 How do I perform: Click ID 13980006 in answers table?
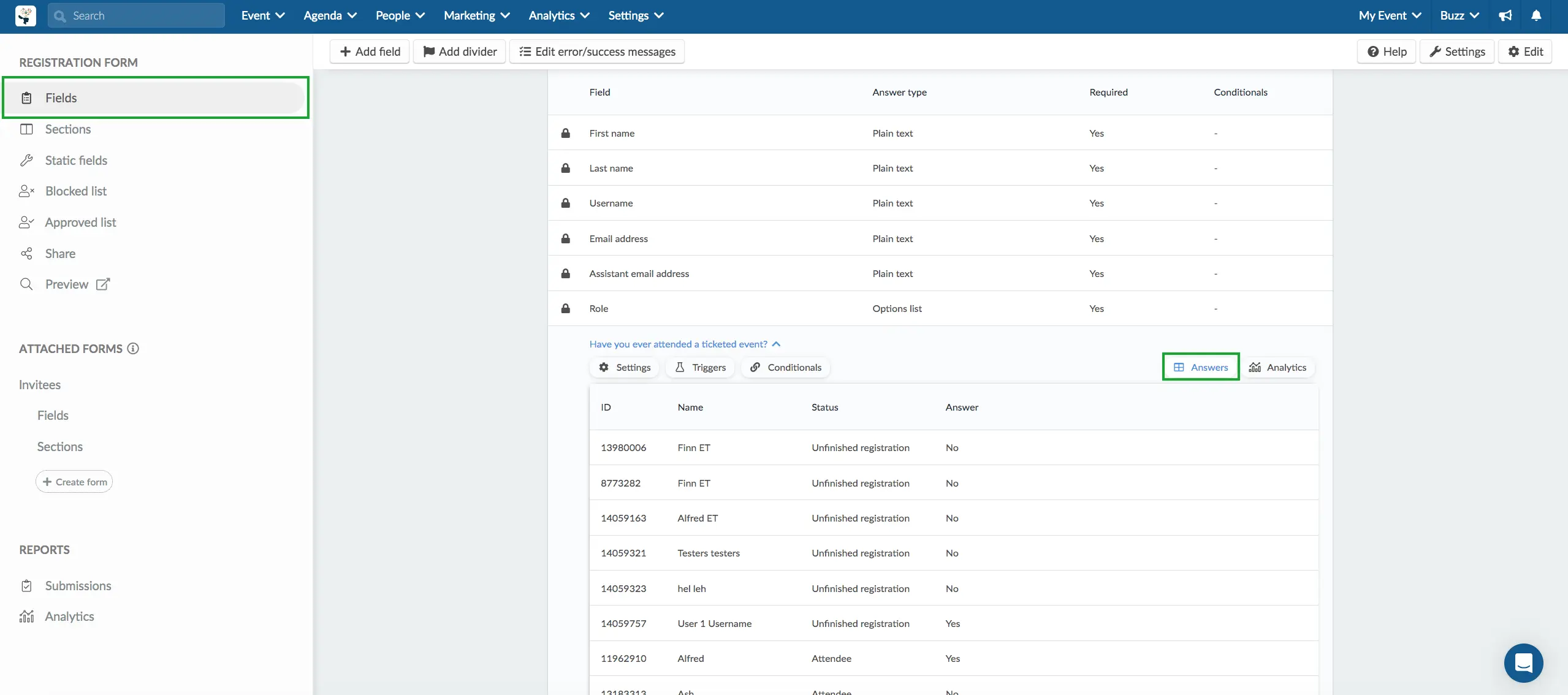(623, 448)
